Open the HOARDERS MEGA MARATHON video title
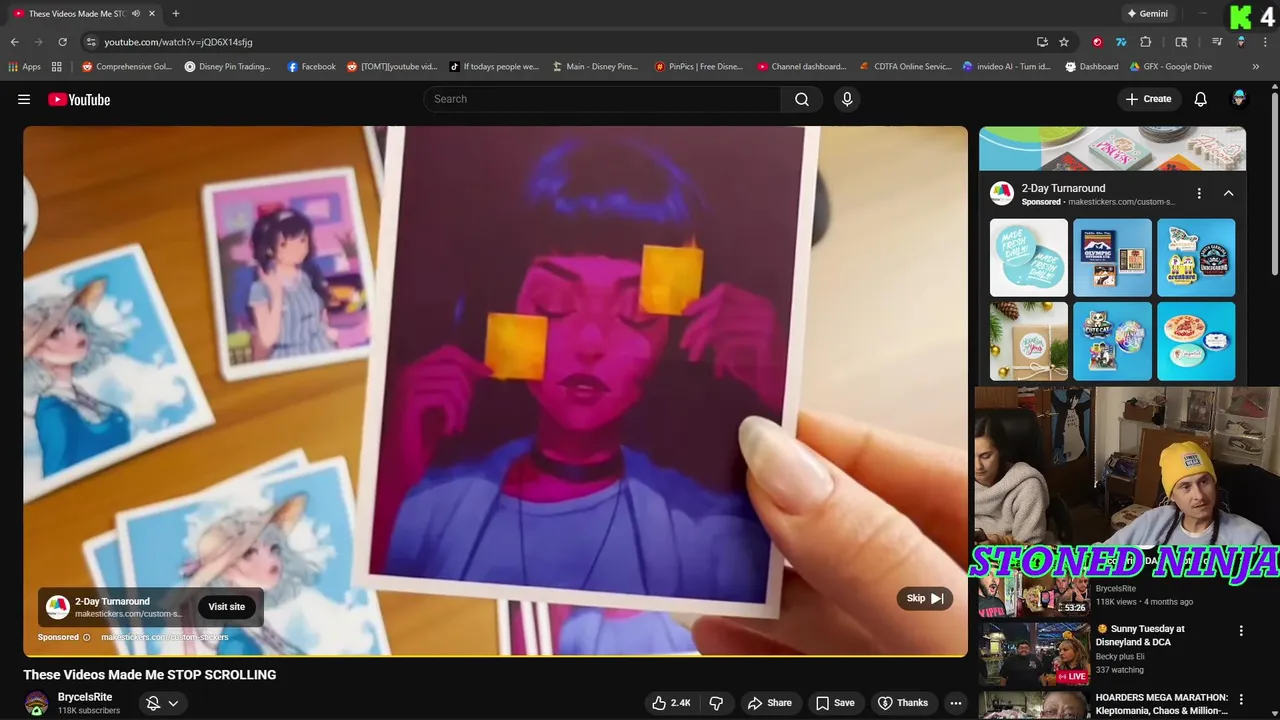The height and width of the screenshot is (720, 1280). (x=1162, y=704)
